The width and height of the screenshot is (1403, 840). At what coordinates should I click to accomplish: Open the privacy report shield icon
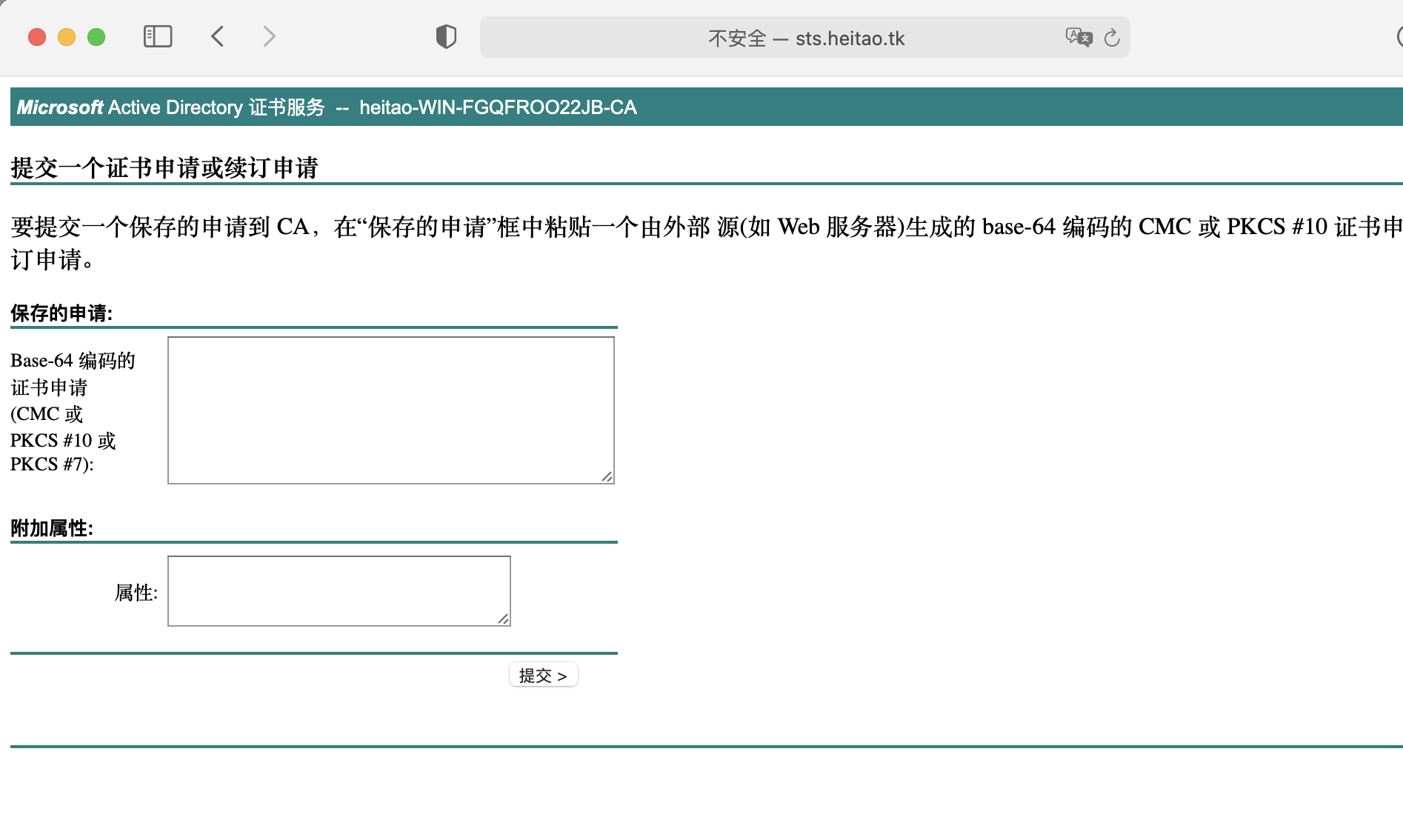point(446,36)
